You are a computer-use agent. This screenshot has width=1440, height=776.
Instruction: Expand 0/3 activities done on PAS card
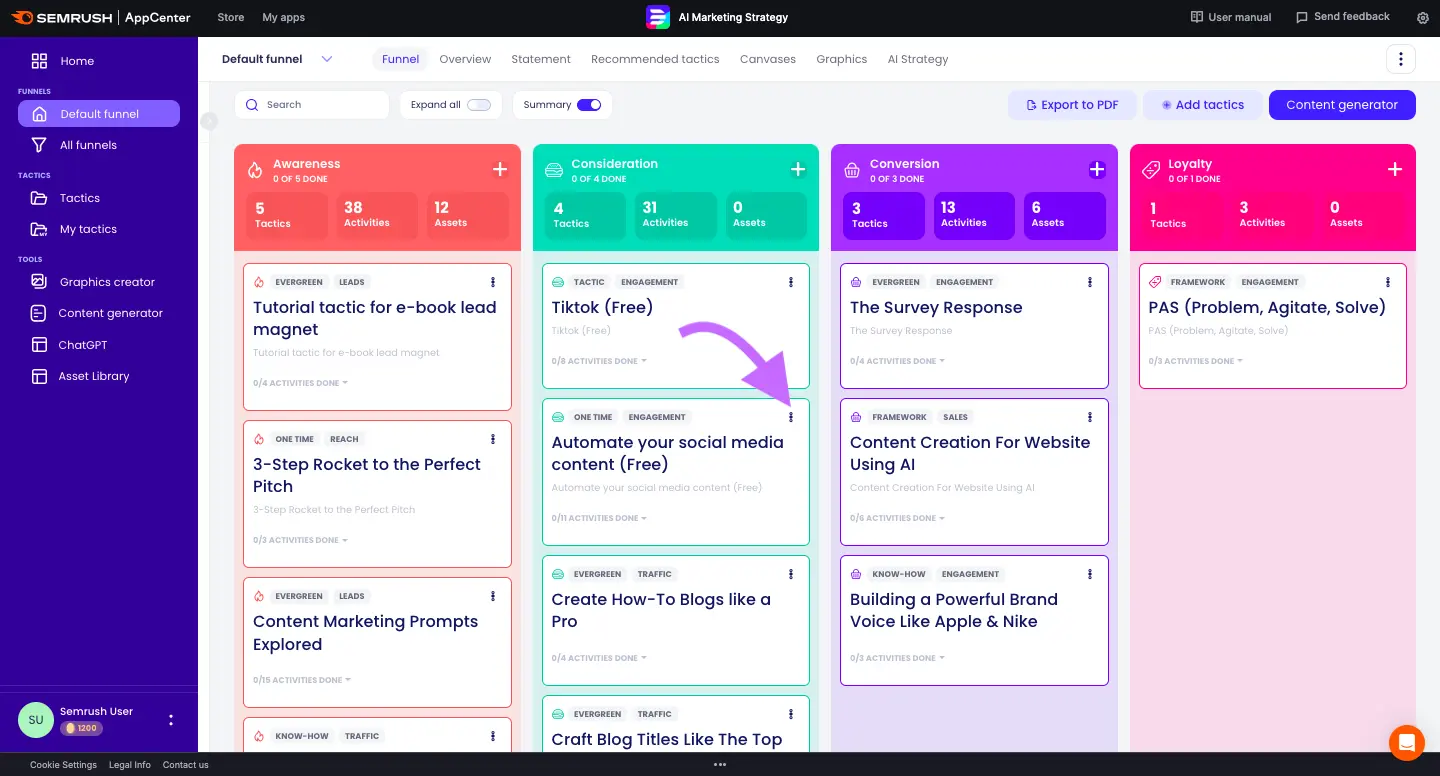[1195, 361]
